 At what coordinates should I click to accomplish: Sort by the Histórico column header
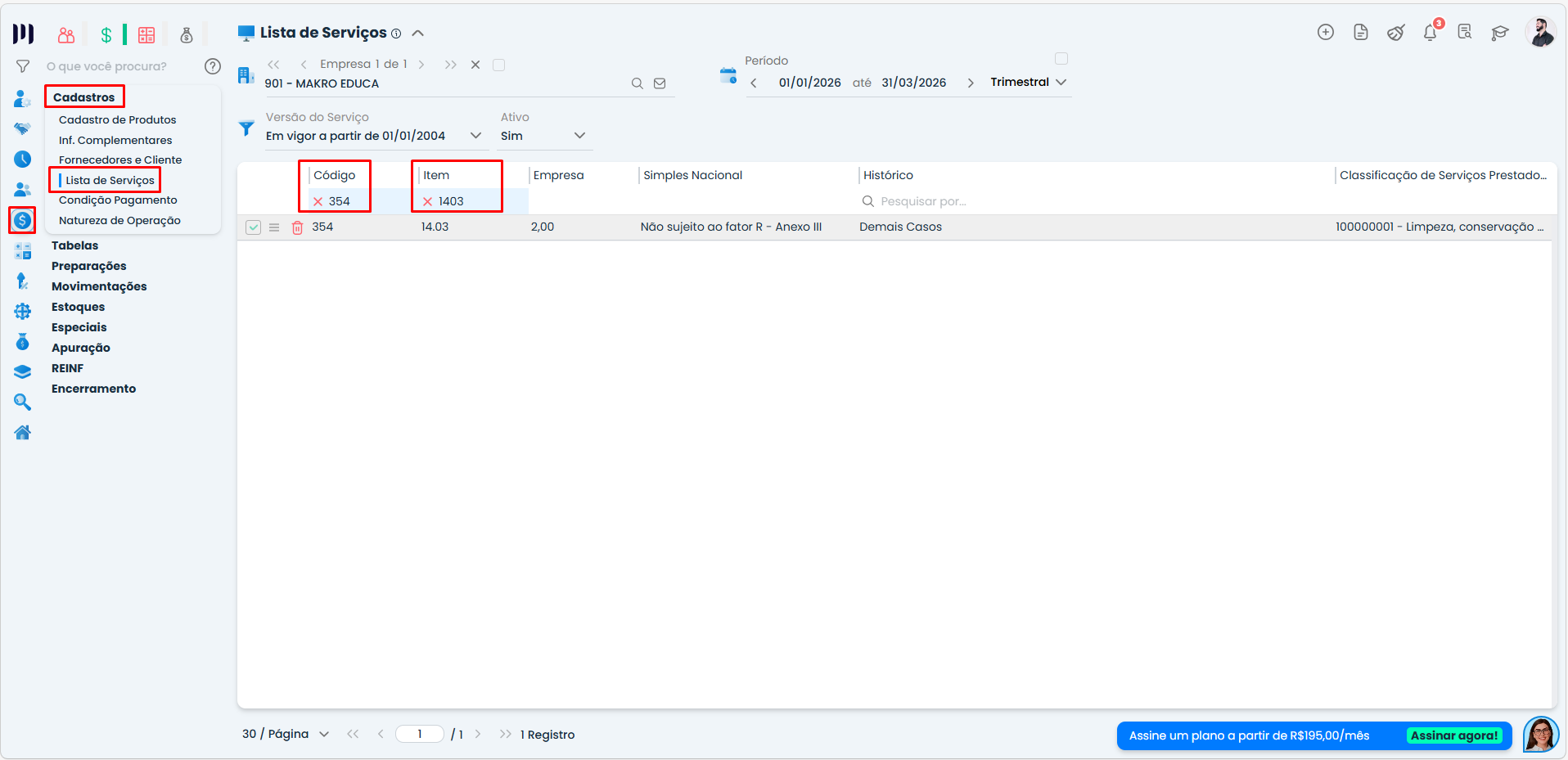pyautogui.click(x=888, y=175)
